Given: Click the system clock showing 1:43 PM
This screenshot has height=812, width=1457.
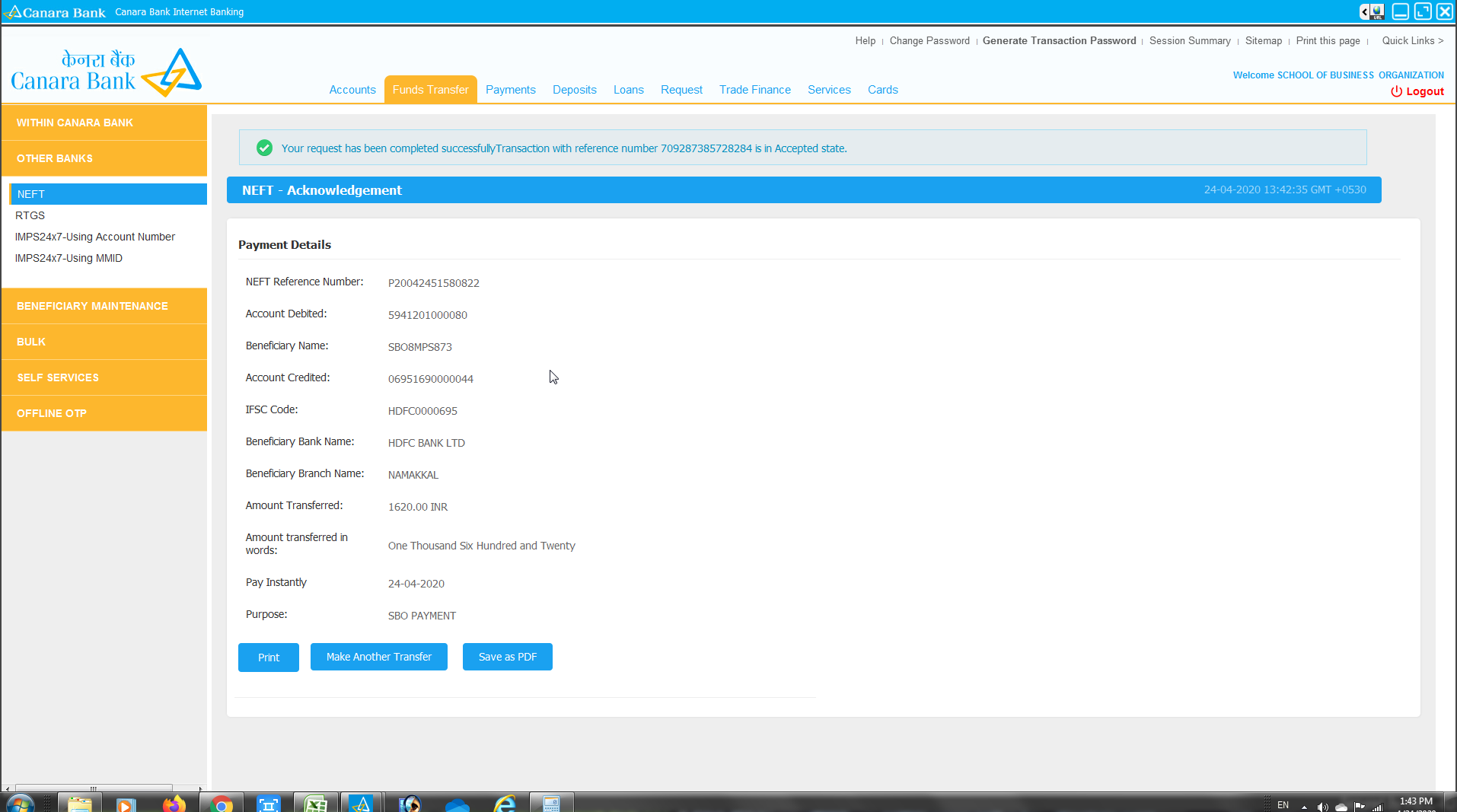Looking at the screenshot, I should (1416, 801).
